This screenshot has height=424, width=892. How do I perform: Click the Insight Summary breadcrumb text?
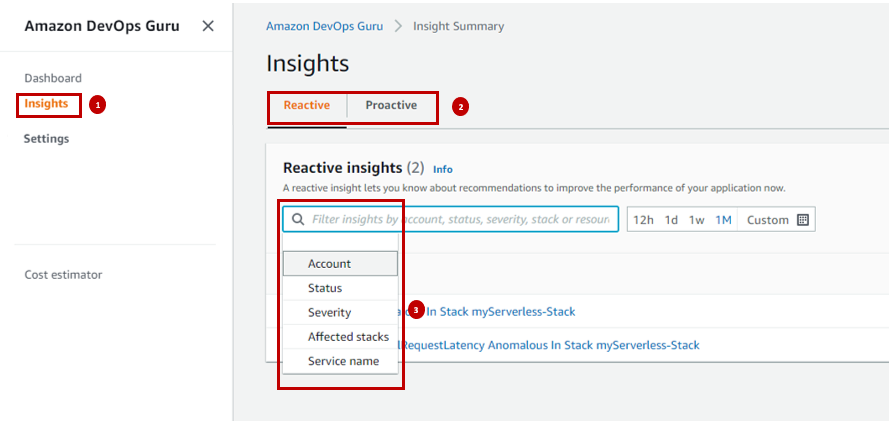pos(459,26)
